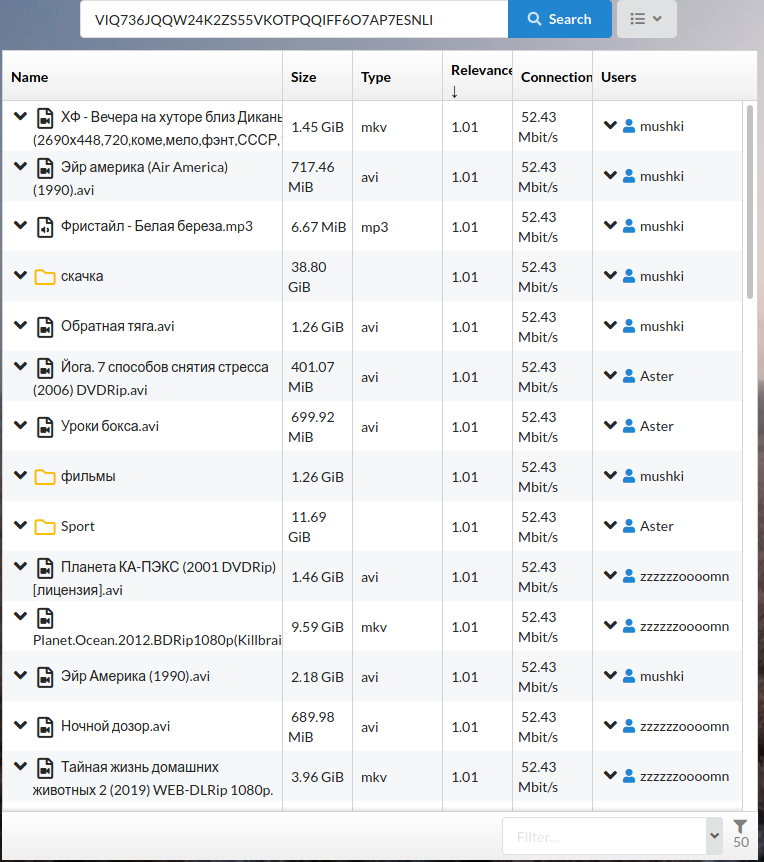764x862 pixels.
Task: Click the audio file icon for Фристайл - Белая береза.mp3
Action: (x=44, y=227)
